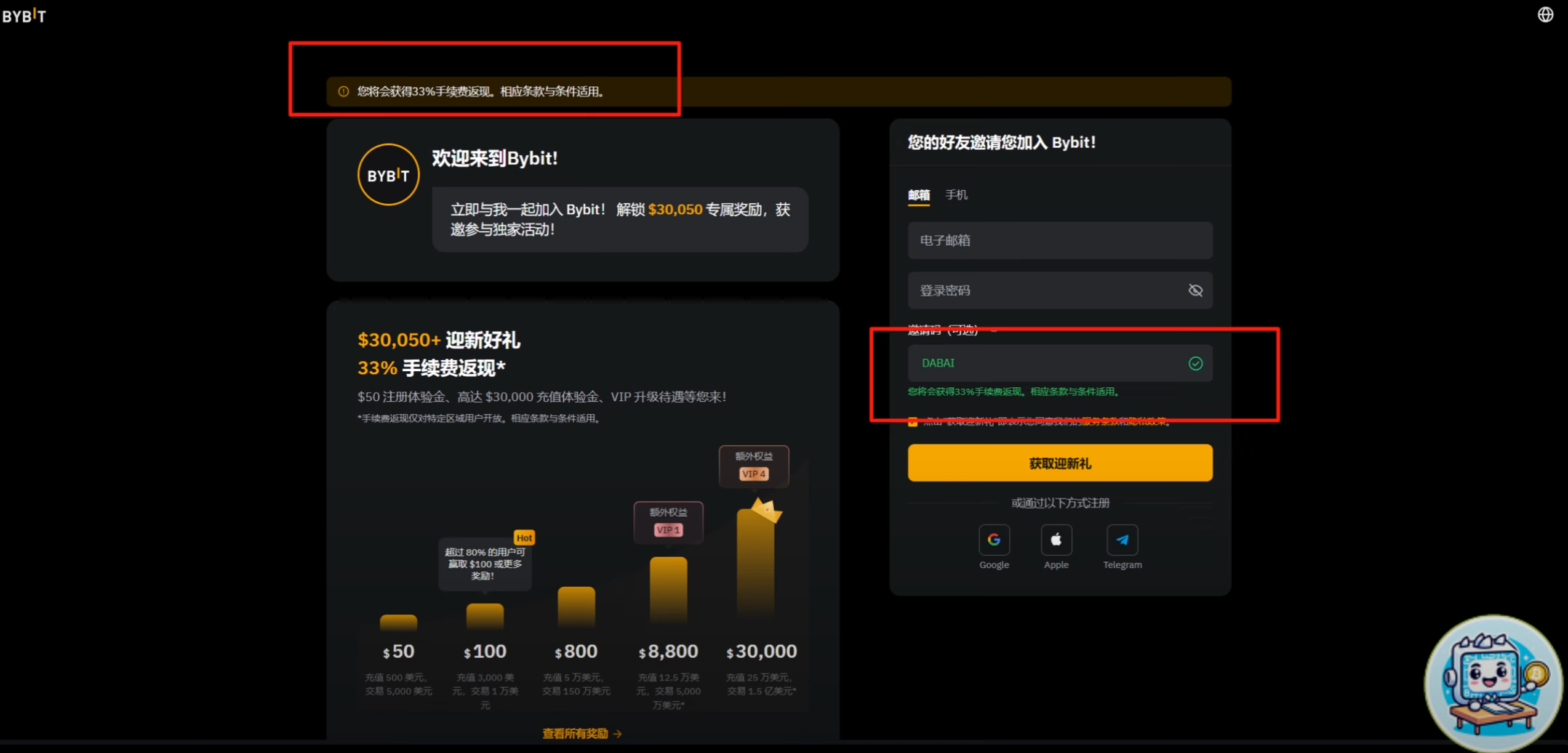Click the crown on the $30,000 bar

tap(766, 510)
